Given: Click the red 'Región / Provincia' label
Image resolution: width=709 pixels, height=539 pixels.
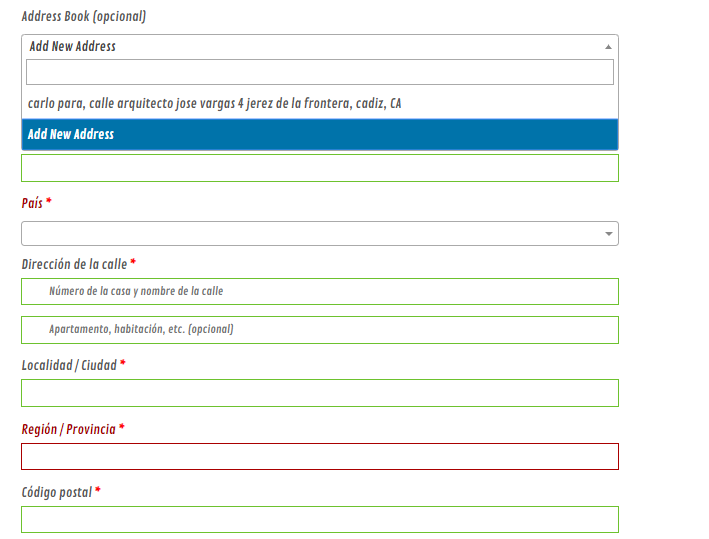Looking at the screenshot, I should (69, 429).
